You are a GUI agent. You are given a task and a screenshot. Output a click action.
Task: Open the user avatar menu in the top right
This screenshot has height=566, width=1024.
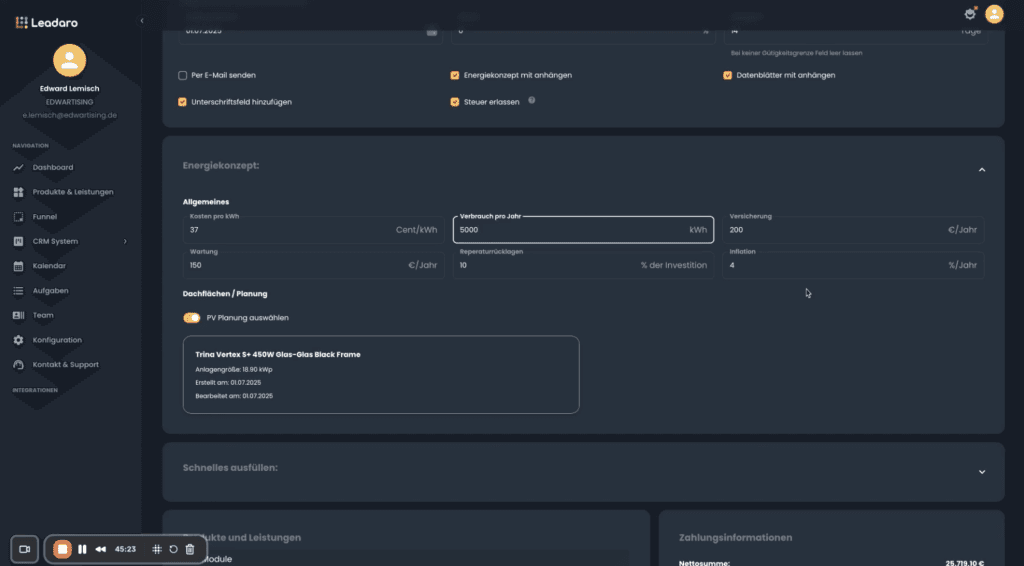[994, 14]
